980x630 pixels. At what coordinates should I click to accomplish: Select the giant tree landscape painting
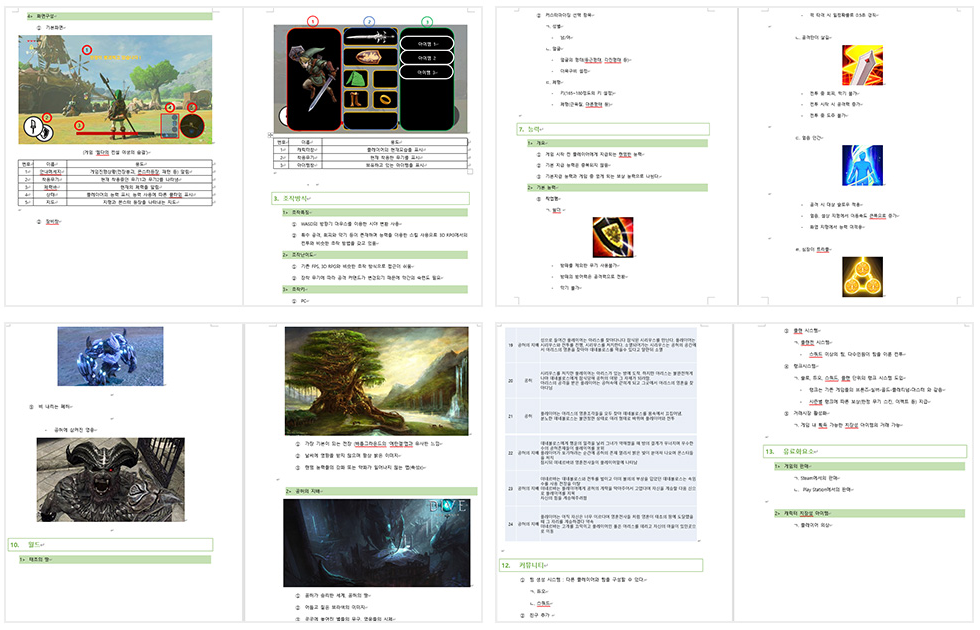(376, 381)
